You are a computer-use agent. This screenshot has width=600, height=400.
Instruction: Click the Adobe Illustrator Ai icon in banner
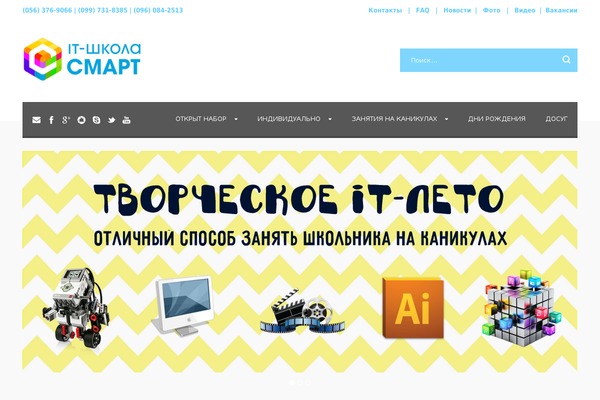413,308
